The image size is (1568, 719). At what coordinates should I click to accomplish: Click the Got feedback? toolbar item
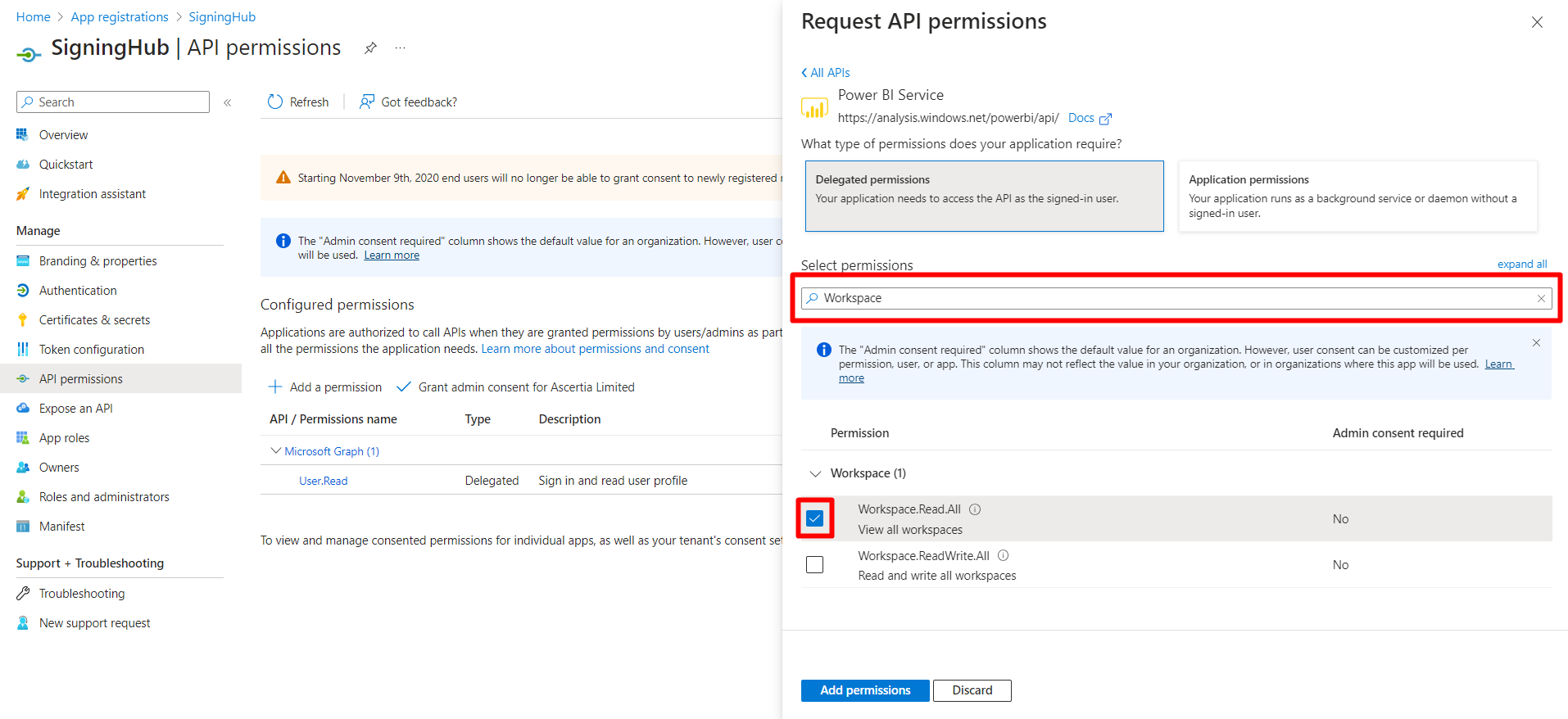tap(408, 102)
